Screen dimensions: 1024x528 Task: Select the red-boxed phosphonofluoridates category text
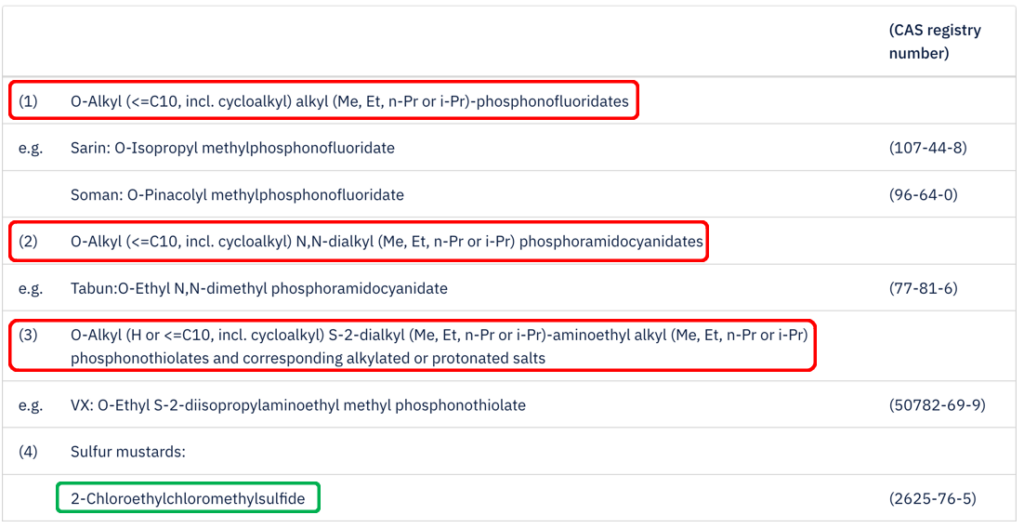(350, 101)
